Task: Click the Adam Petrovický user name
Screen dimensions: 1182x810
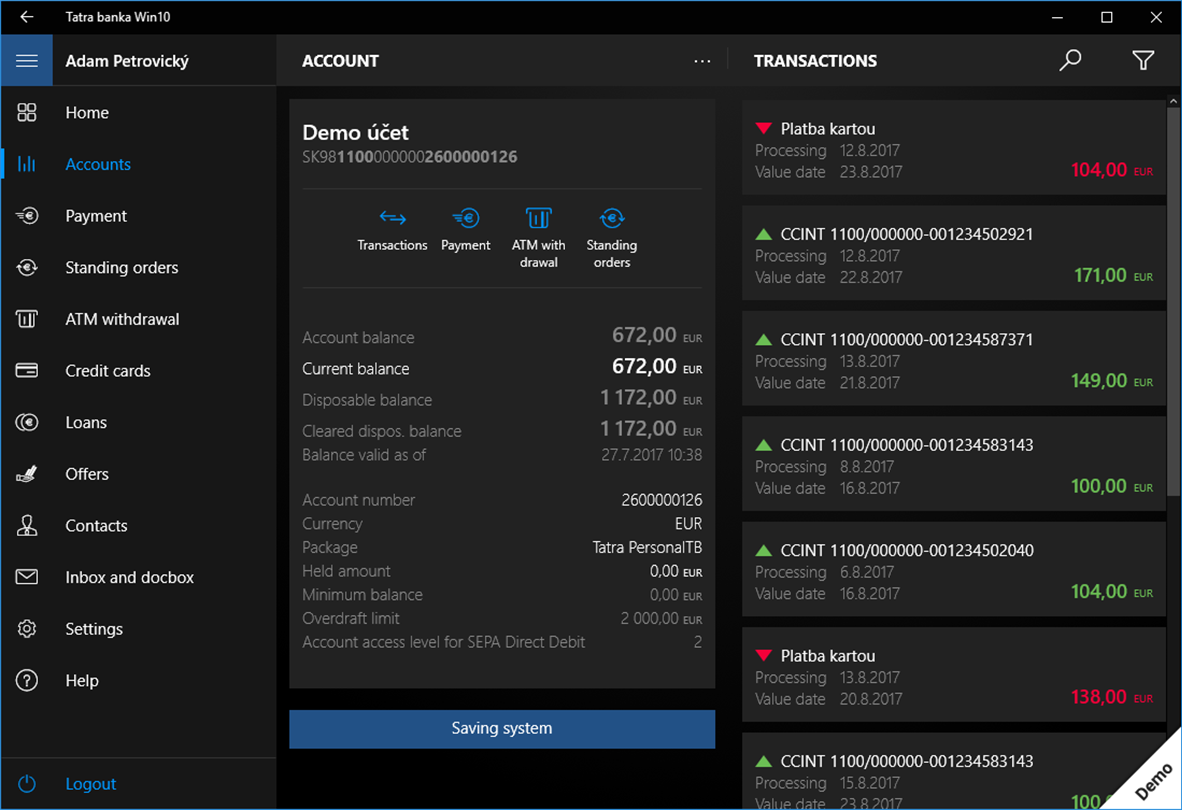Action: tap(127, 61)
